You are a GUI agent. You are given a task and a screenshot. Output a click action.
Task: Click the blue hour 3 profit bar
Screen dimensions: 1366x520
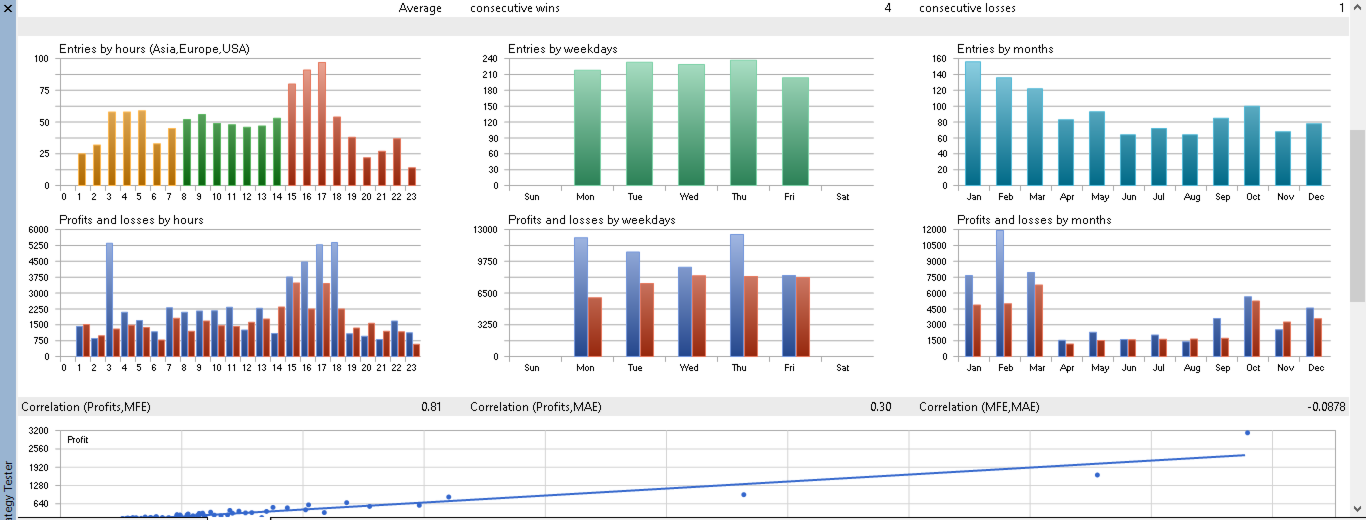(x=109, y=299)
